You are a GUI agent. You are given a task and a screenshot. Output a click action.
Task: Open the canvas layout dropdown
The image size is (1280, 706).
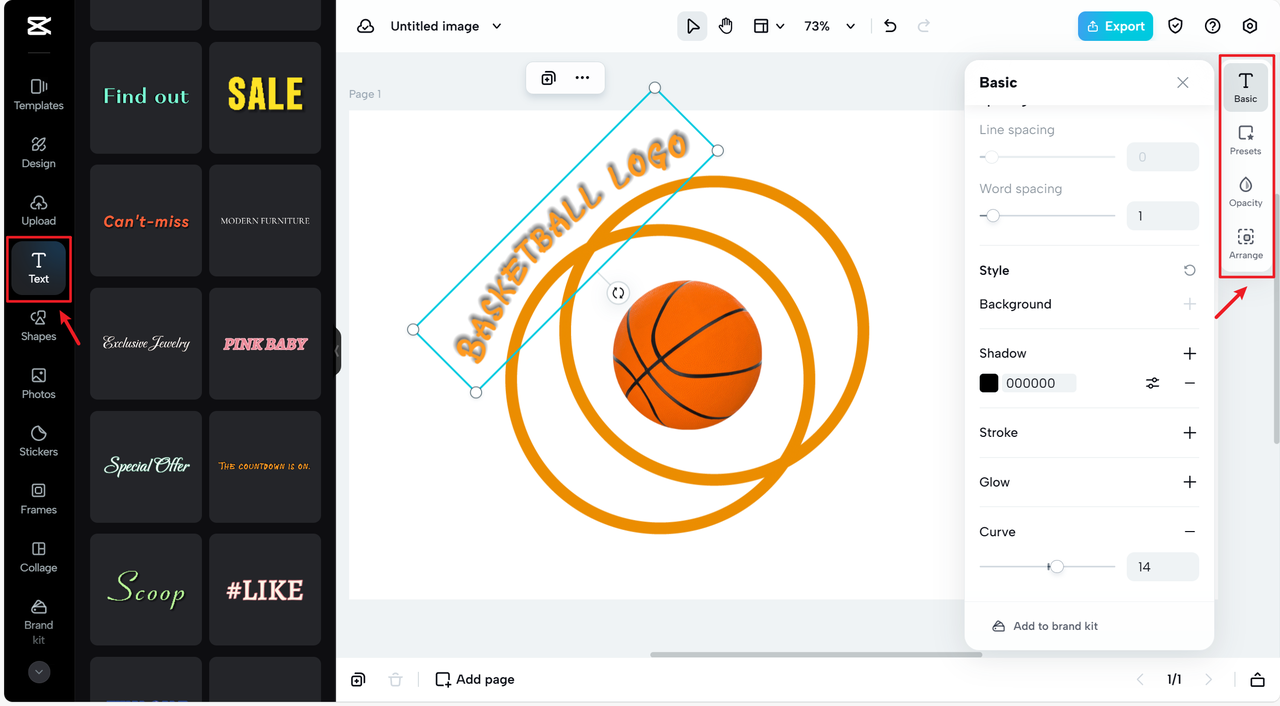(768, 26)
